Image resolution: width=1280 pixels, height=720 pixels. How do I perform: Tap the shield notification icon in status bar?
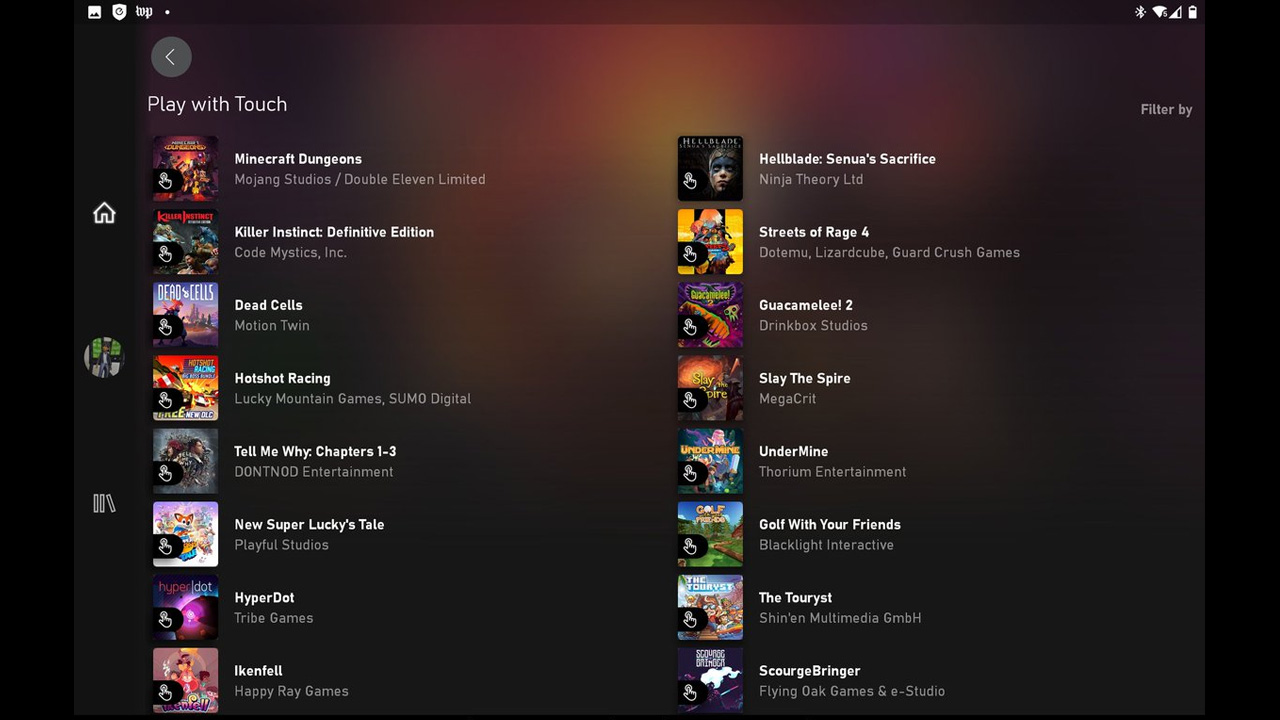[x=119, y=12]
